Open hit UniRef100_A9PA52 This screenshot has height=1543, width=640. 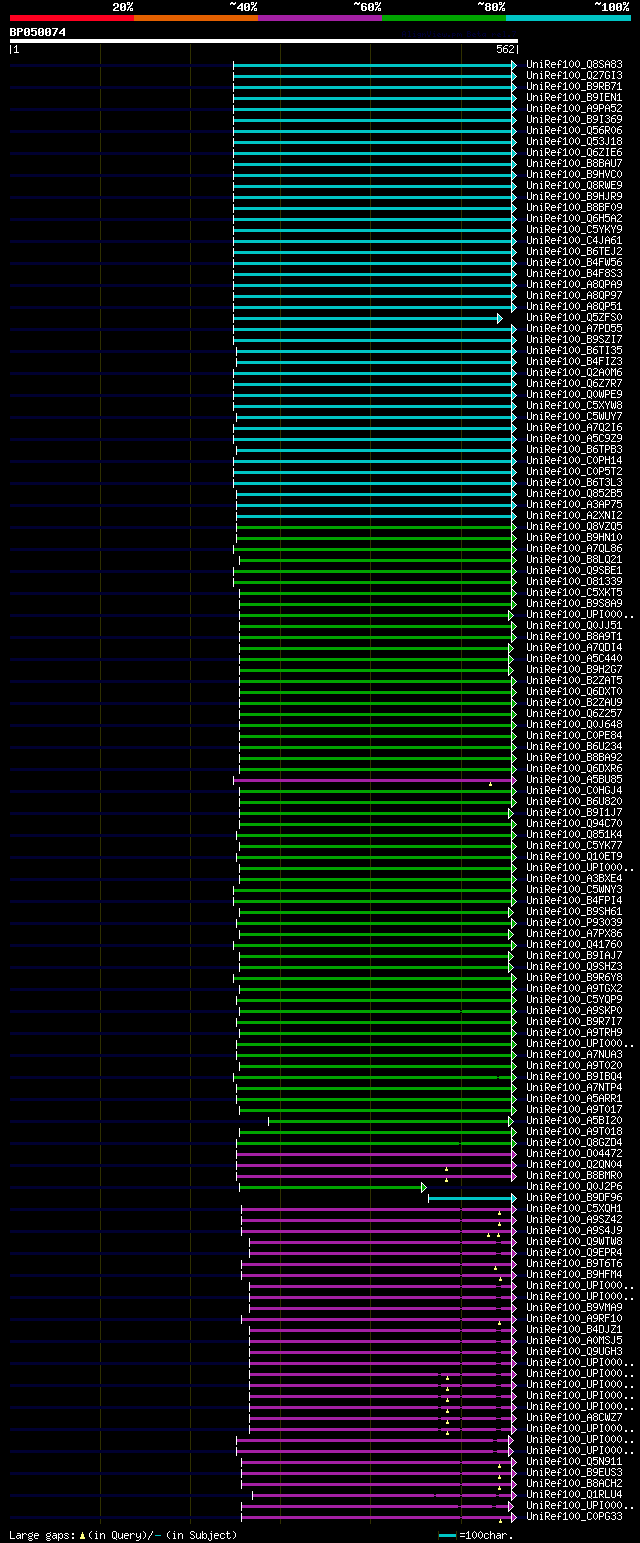(x=574, y=108)
